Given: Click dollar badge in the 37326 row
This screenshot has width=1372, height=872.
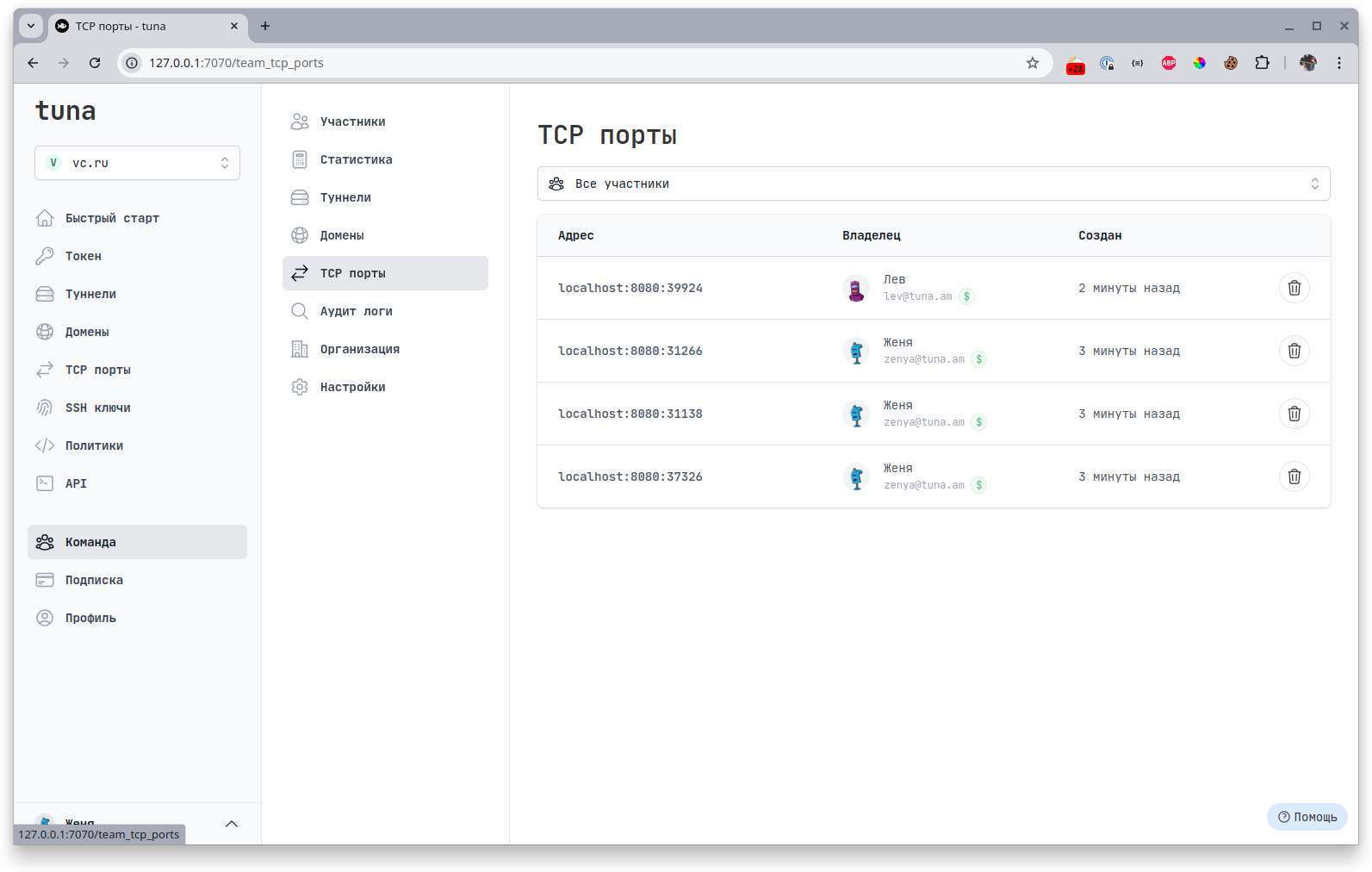Looking at the screenshot, I should (x=978, y=485).
